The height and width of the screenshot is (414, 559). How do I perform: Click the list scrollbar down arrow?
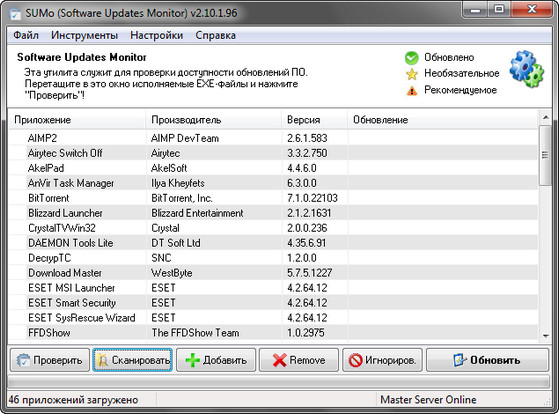[x=545, y=336]
